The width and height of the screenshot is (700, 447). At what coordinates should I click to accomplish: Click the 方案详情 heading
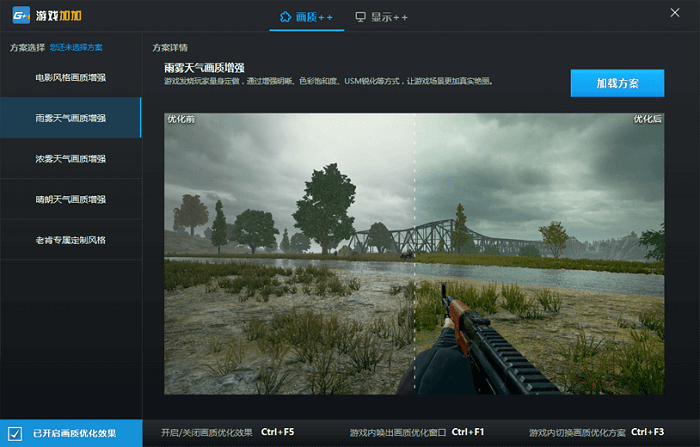point(170,48)
